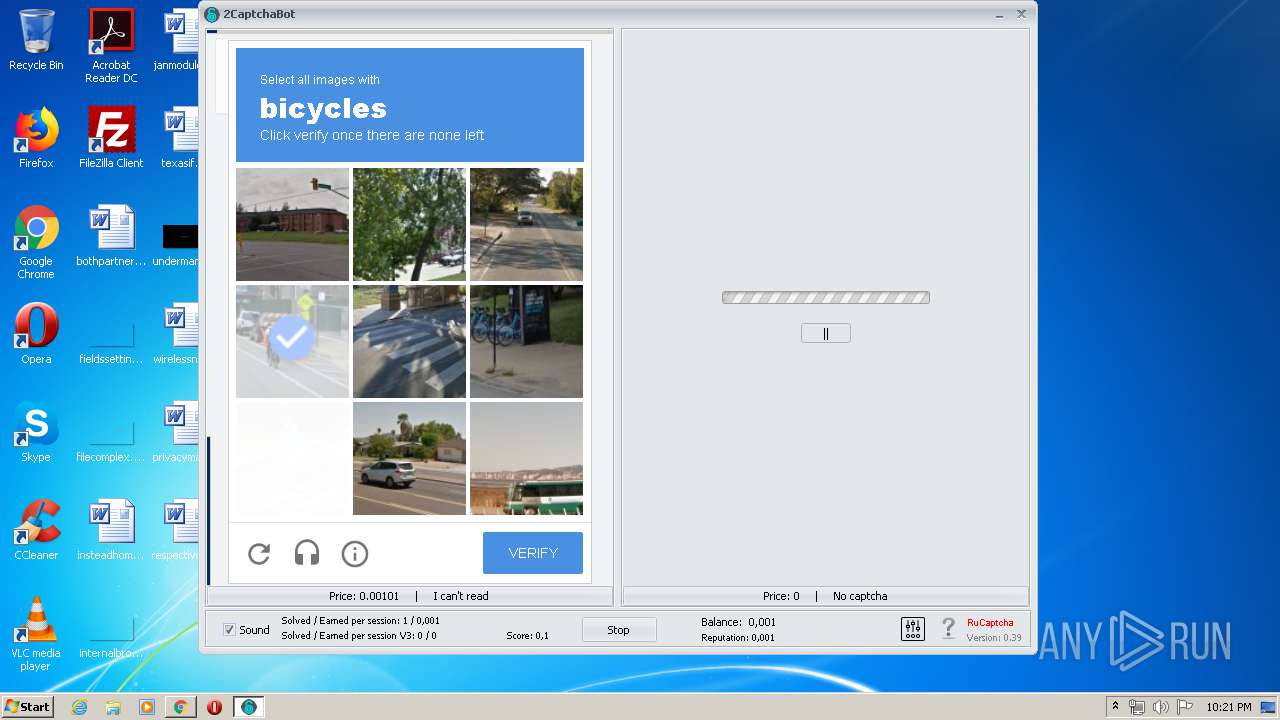
Task: Open the Firefox desktop shortcut
Action: [x=36, y=138]
